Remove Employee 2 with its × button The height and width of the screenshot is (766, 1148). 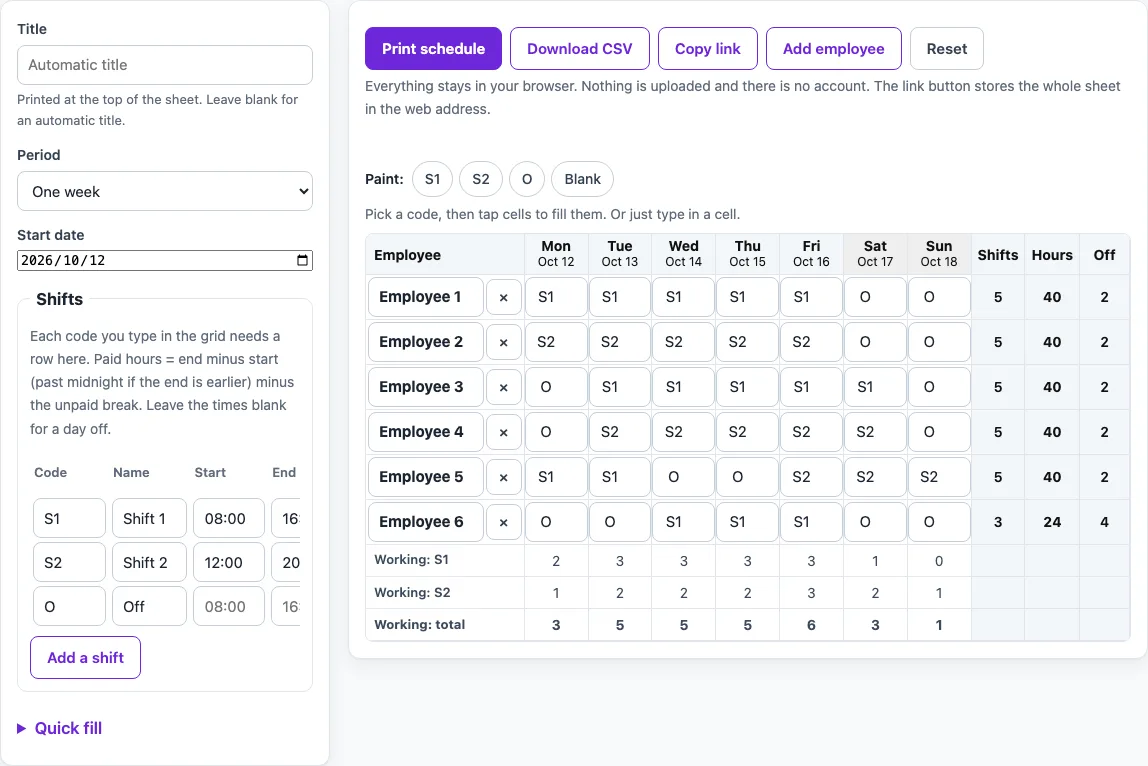pos(504,342)
